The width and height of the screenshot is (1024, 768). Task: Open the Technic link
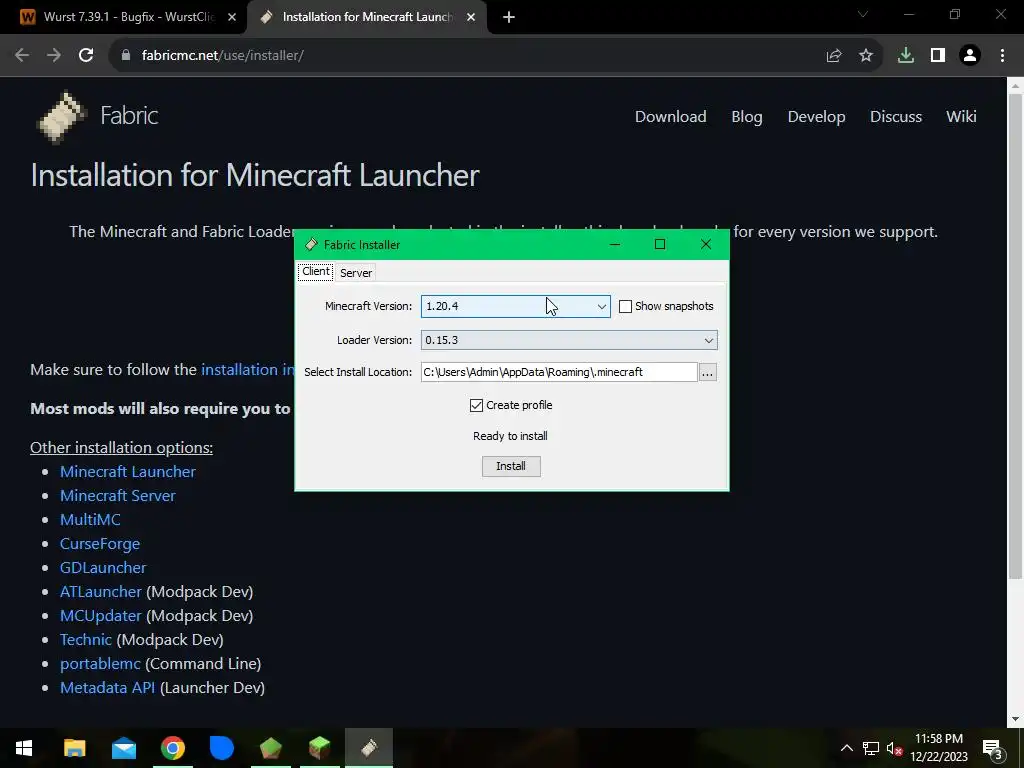click(x=86, y=640)
